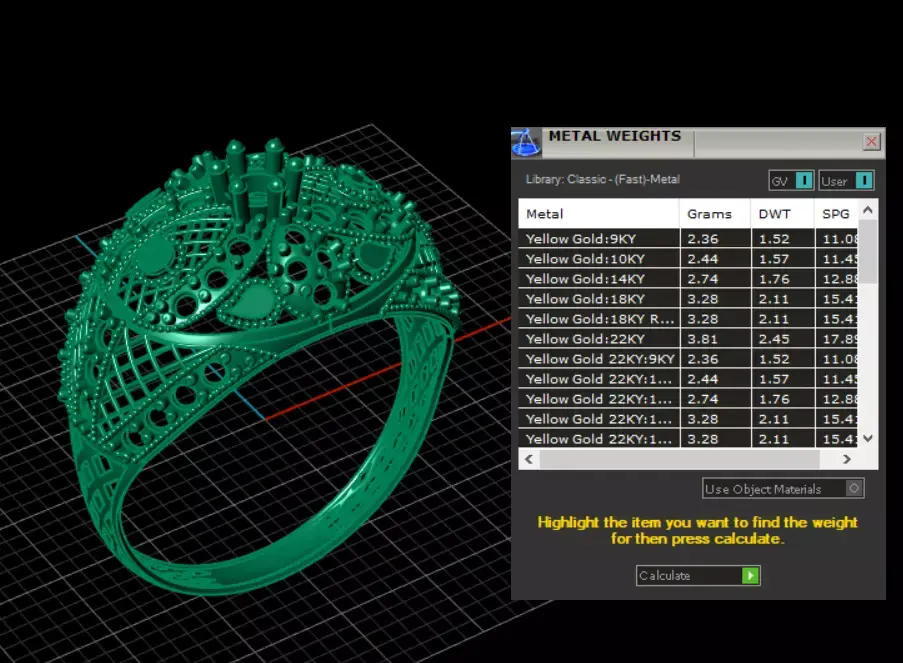Click the Metal column header
The width and height of the screenshot is (903, 663).
599,214
